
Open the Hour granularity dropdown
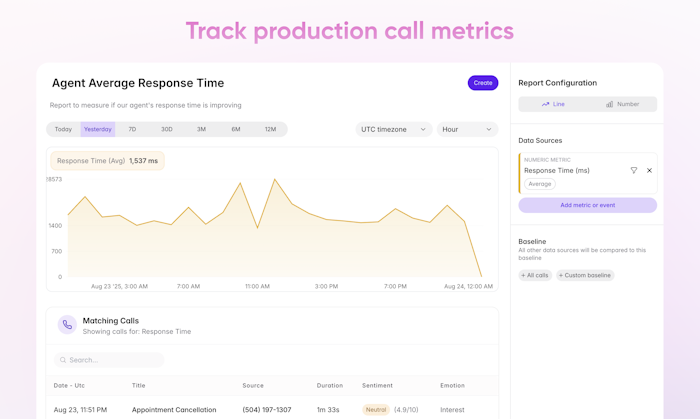[x=467, y=129]
